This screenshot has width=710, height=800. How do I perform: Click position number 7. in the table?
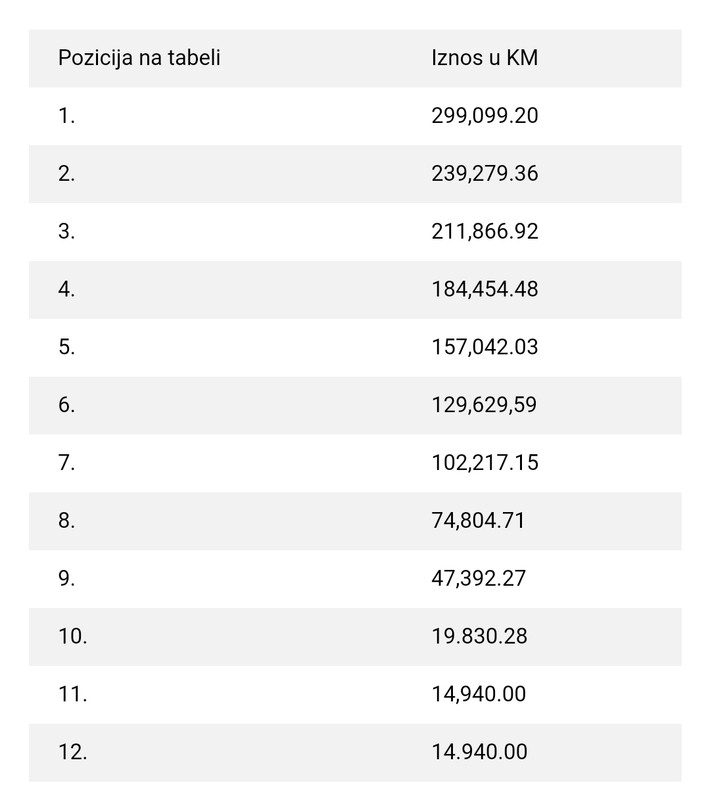click(x=67, y=463)
